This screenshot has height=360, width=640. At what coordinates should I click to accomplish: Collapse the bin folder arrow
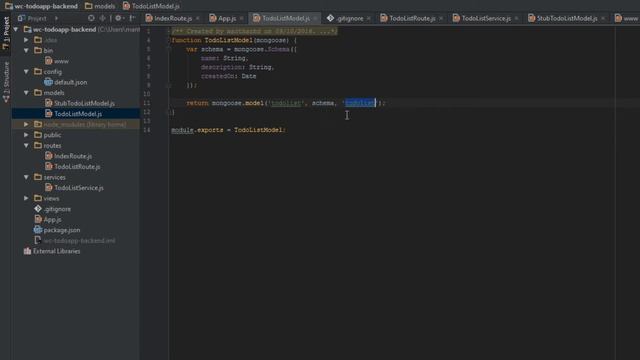[26, 51]
